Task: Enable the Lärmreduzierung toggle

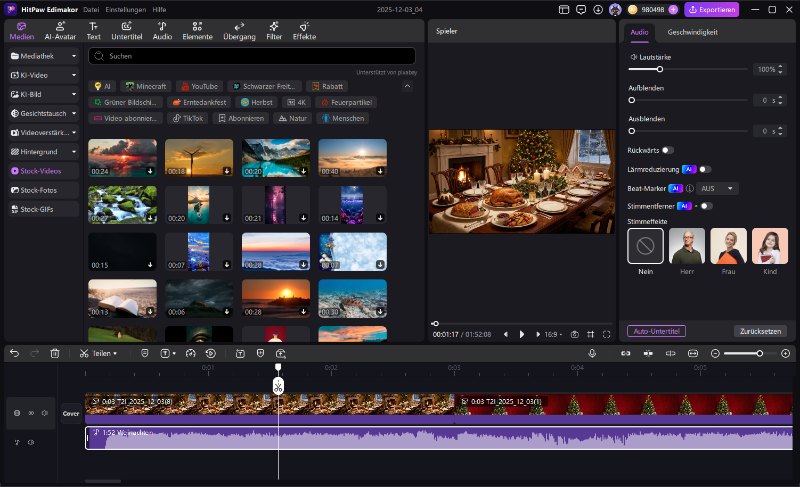Action: pos(705,169)
